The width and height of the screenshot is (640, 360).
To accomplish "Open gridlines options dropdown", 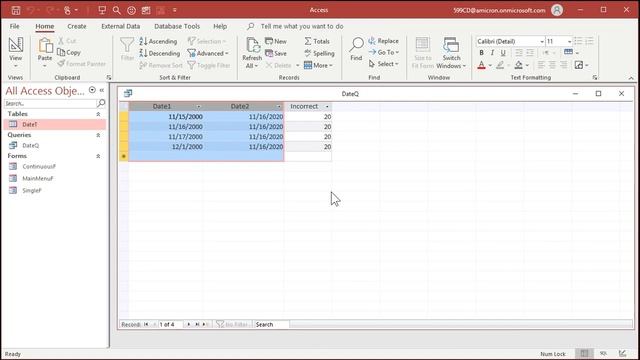I will (x=571, y=52).
